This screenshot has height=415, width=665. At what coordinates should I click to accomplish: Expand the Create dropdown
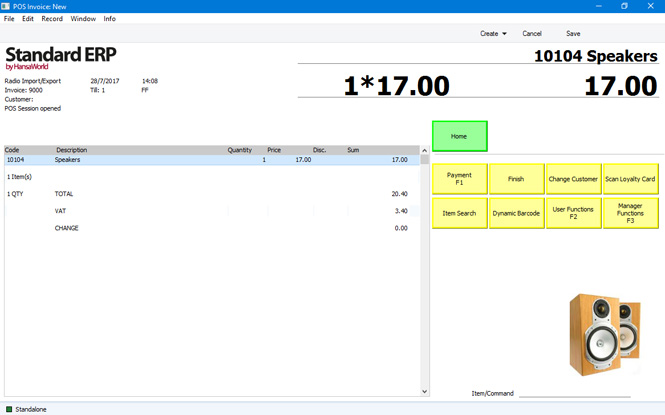[x=493, y=33]
